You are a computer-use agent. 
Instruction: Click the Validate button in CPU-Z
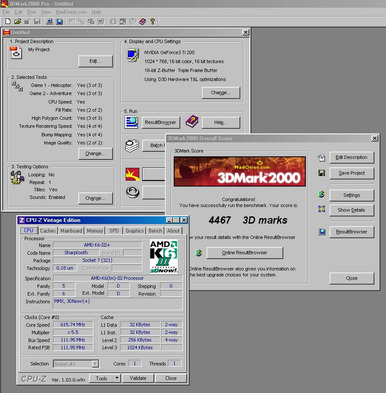pyautogui.click(x=138, y=378)
